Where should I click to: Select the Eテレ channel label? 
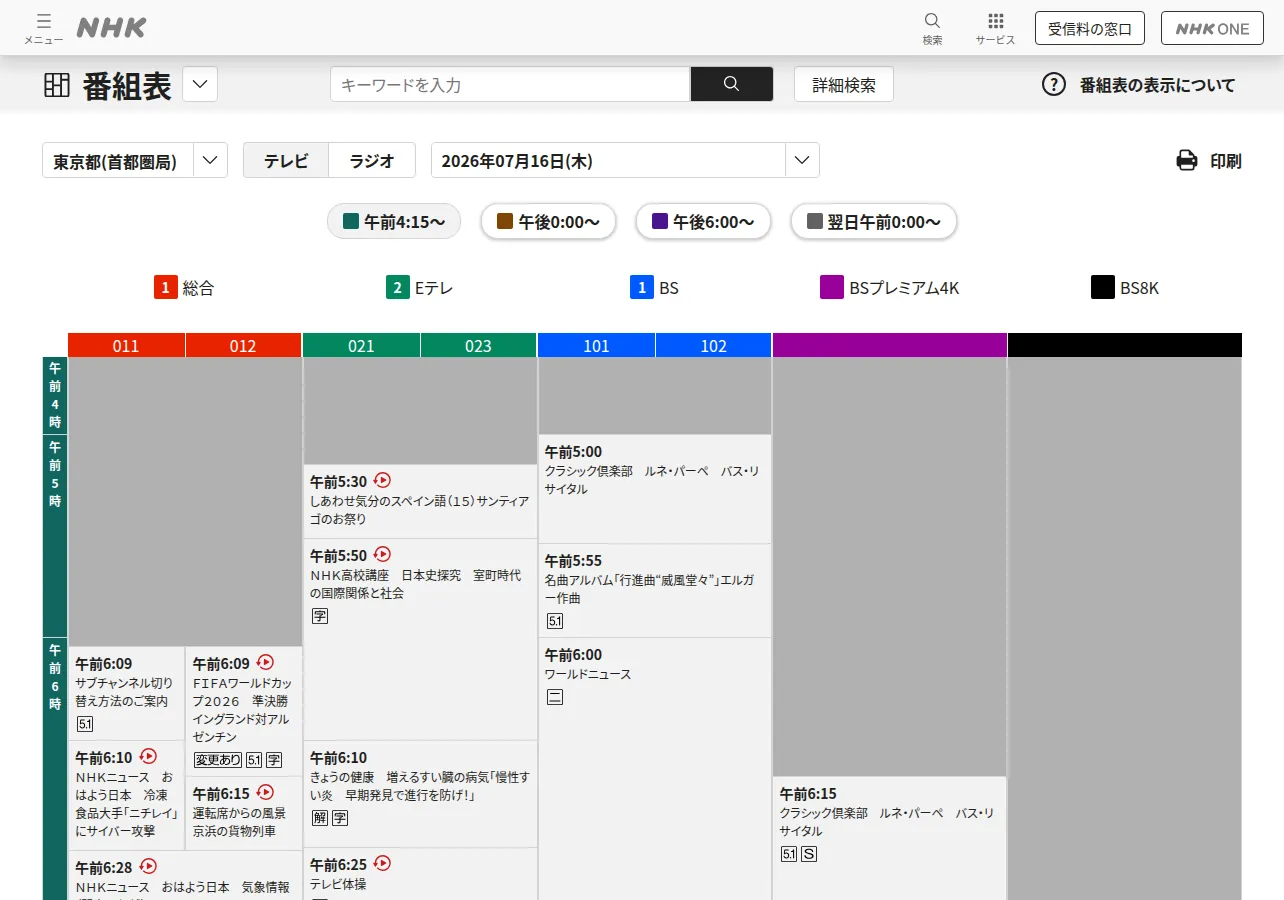pyautogui.click(x=420, y=288)
